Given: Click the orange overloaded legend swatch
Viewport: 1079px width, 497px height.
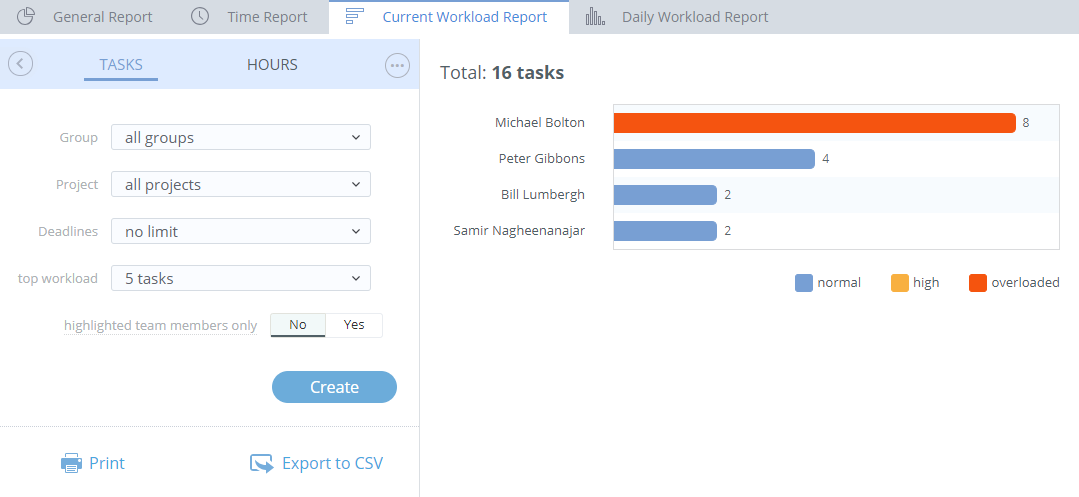Looking at the screenshot, I should [978, 283].
